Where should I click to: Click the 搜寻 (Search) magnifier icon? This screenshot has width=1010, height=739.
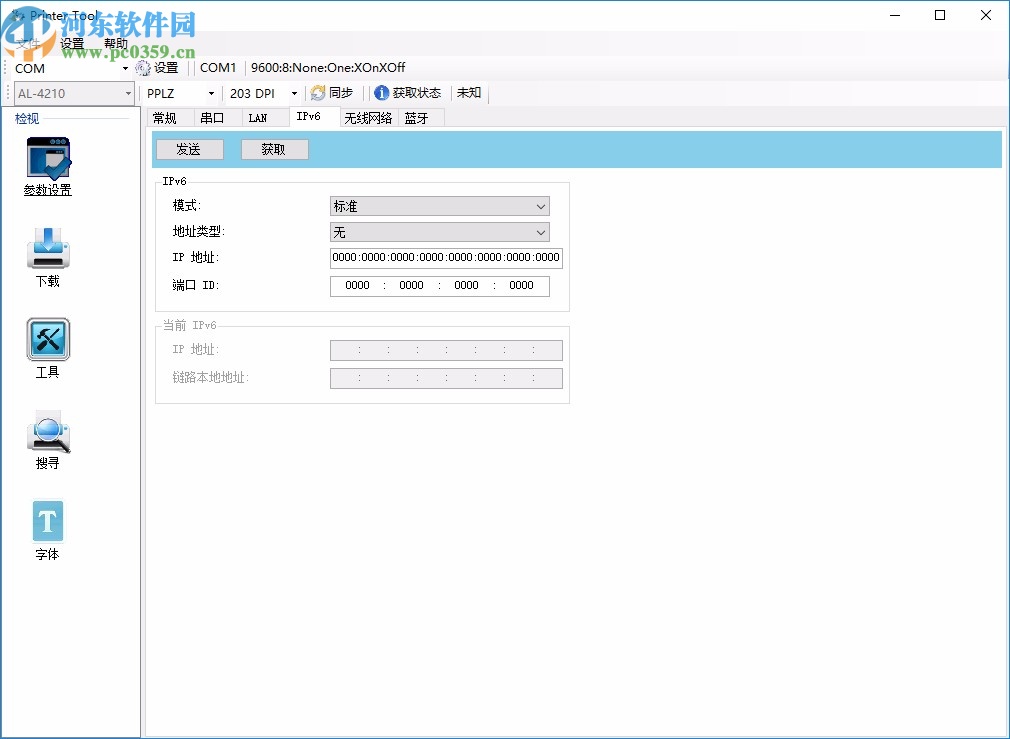pyautogui.click(x=46, y=432)
